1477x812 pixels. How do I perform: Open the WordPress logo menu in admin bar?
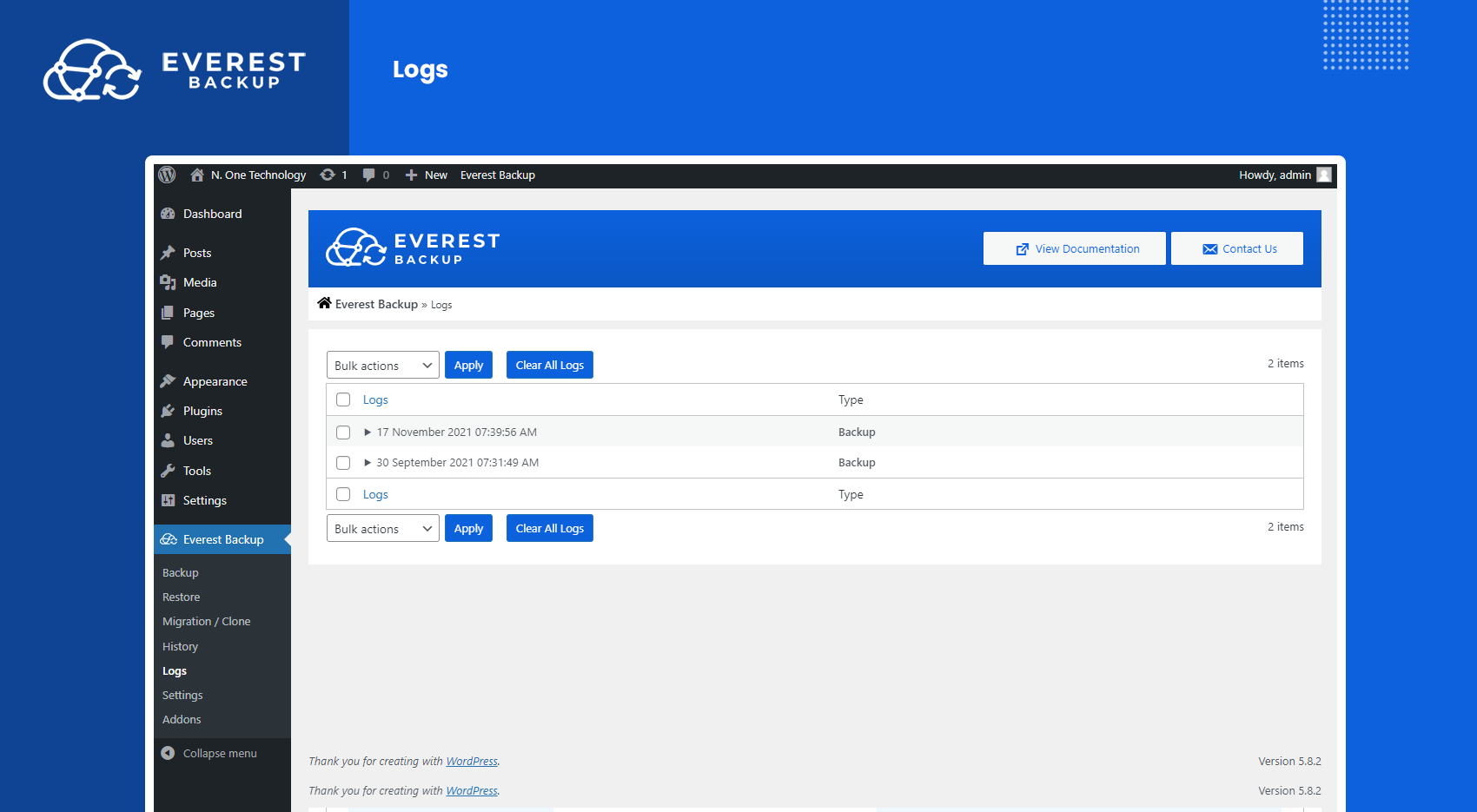coord(167,175)
